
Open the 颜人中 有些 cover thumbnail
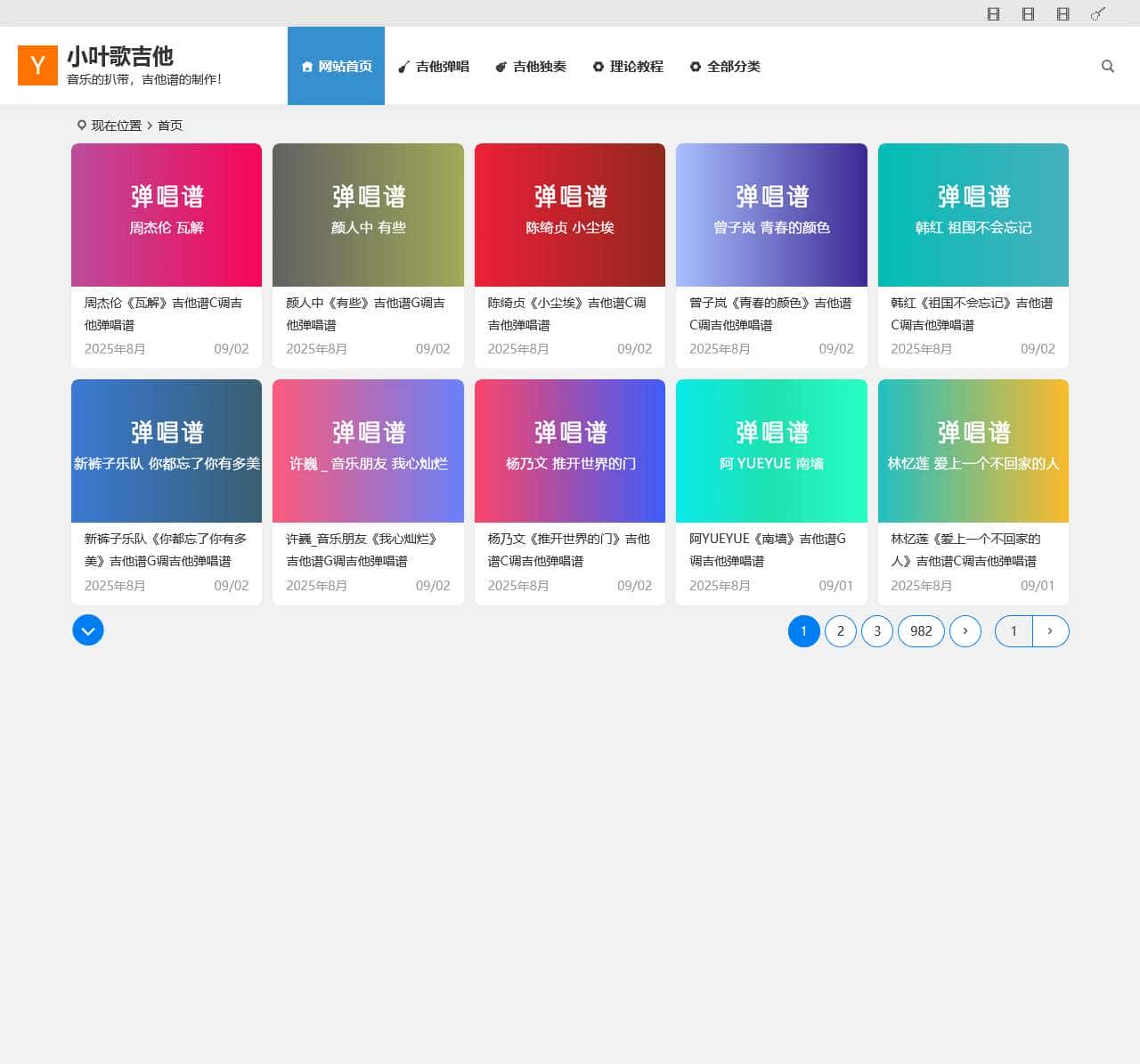coord(368,215)
